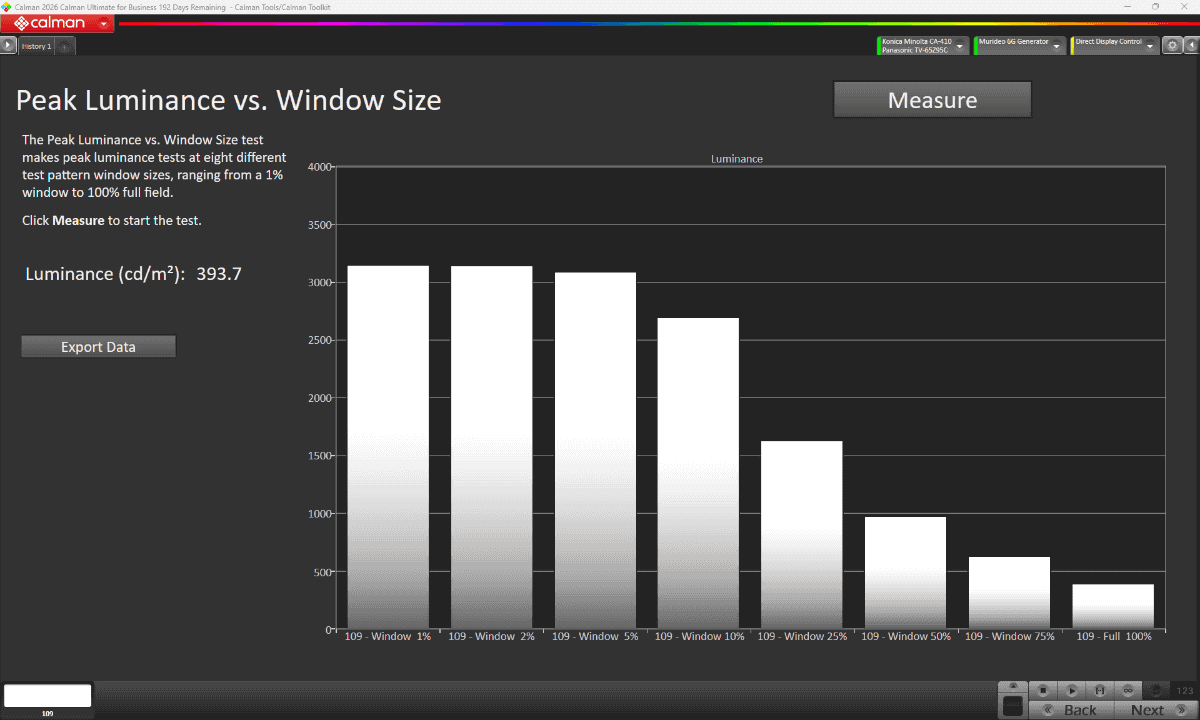Select the 109 - Window 25% bar
This screenshot has width=1200, height=720.
(801, 535)
